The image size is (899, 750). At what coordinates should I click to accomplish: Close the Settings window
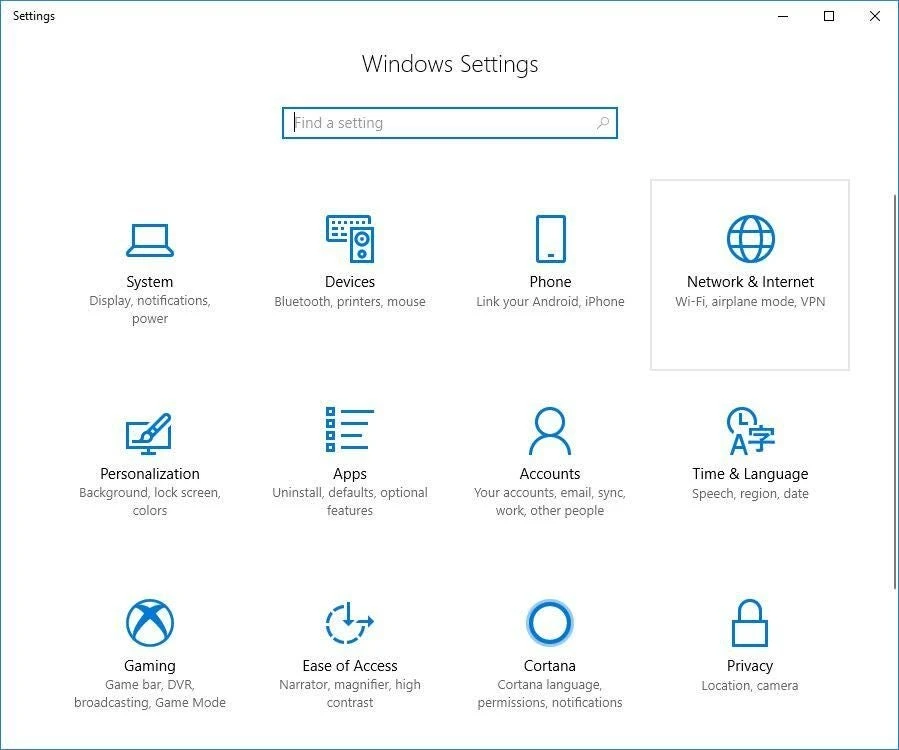pos(875,16)
